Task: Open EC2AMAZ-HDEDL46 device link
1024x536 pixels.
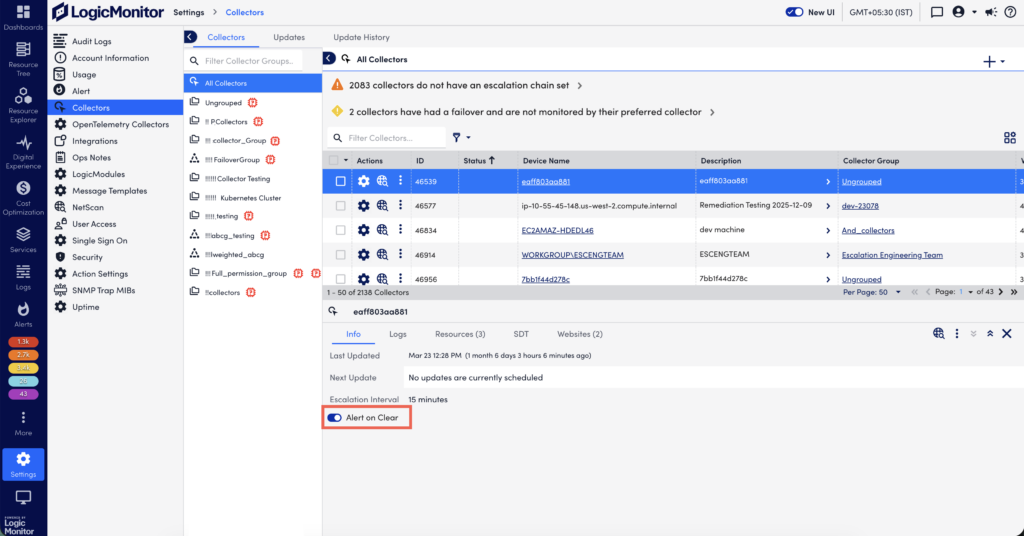Action: (557, 230)
